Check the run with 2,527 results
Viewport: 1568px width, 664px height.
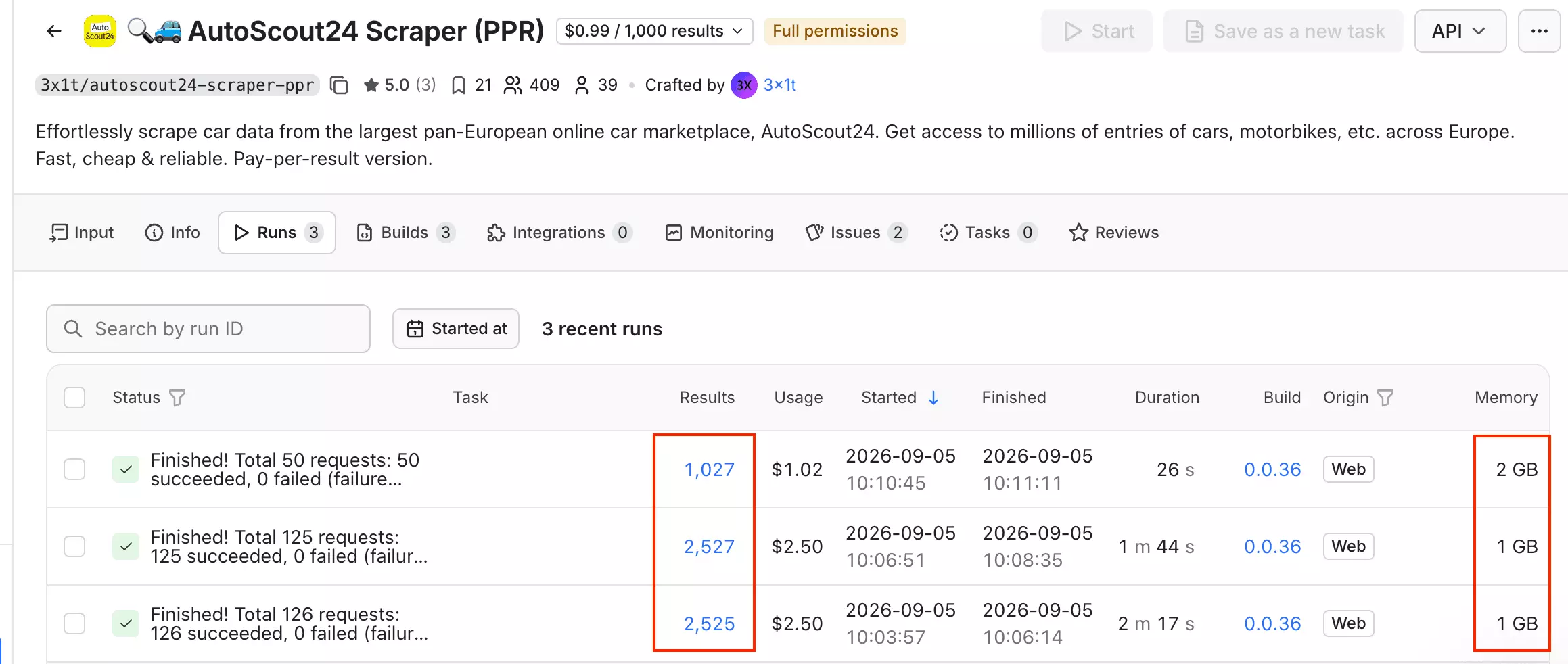pyautogui.click(x=74, y=546)
